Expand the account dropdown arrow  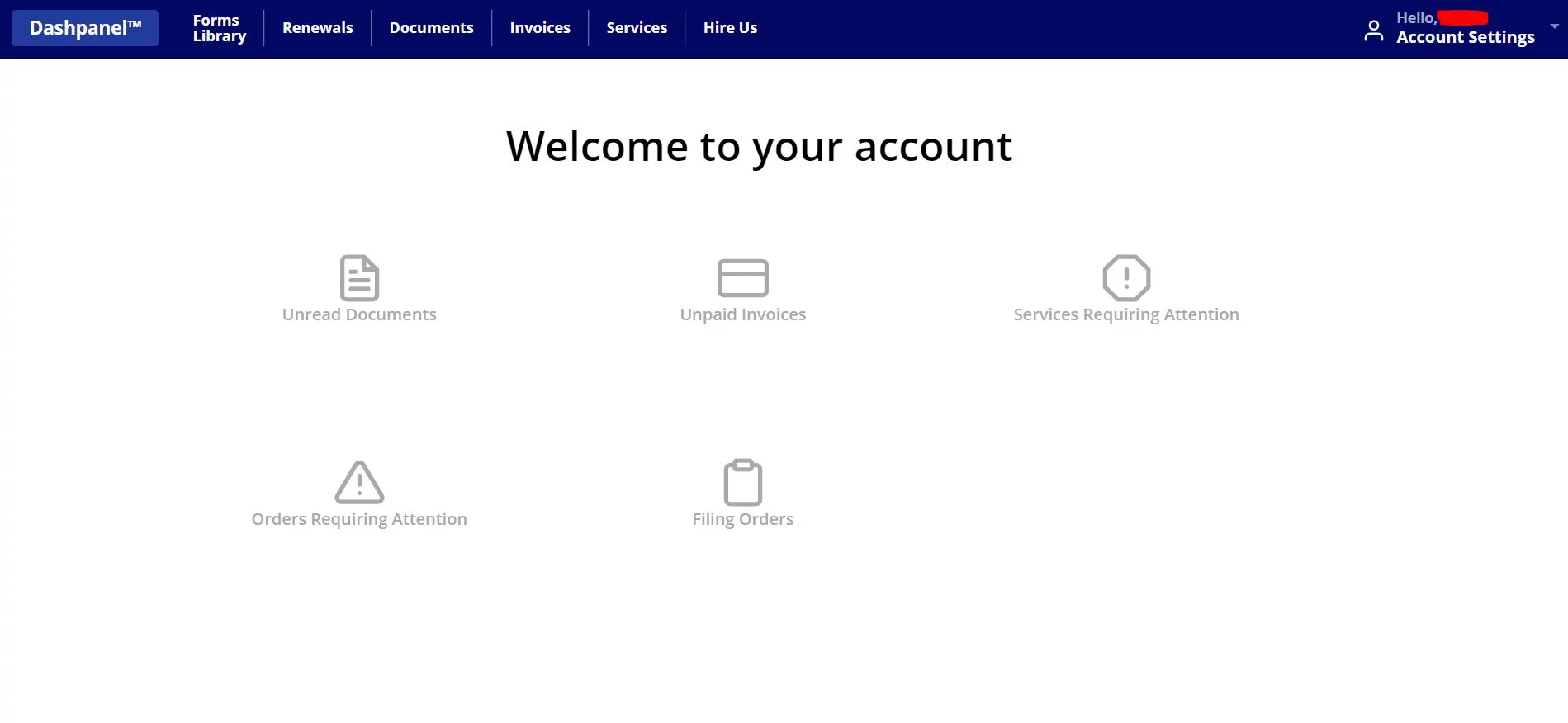point(1554,26)
